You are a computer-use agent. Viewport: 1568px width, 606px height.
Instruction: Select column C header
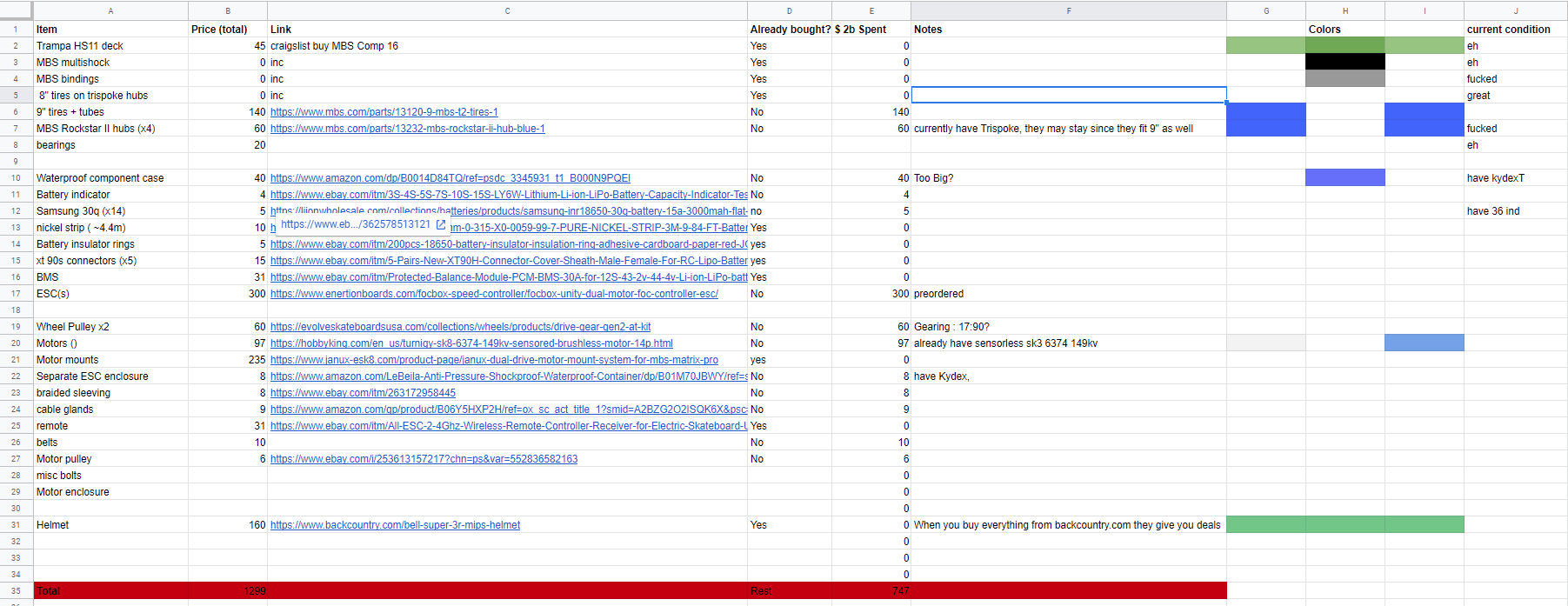507,10
